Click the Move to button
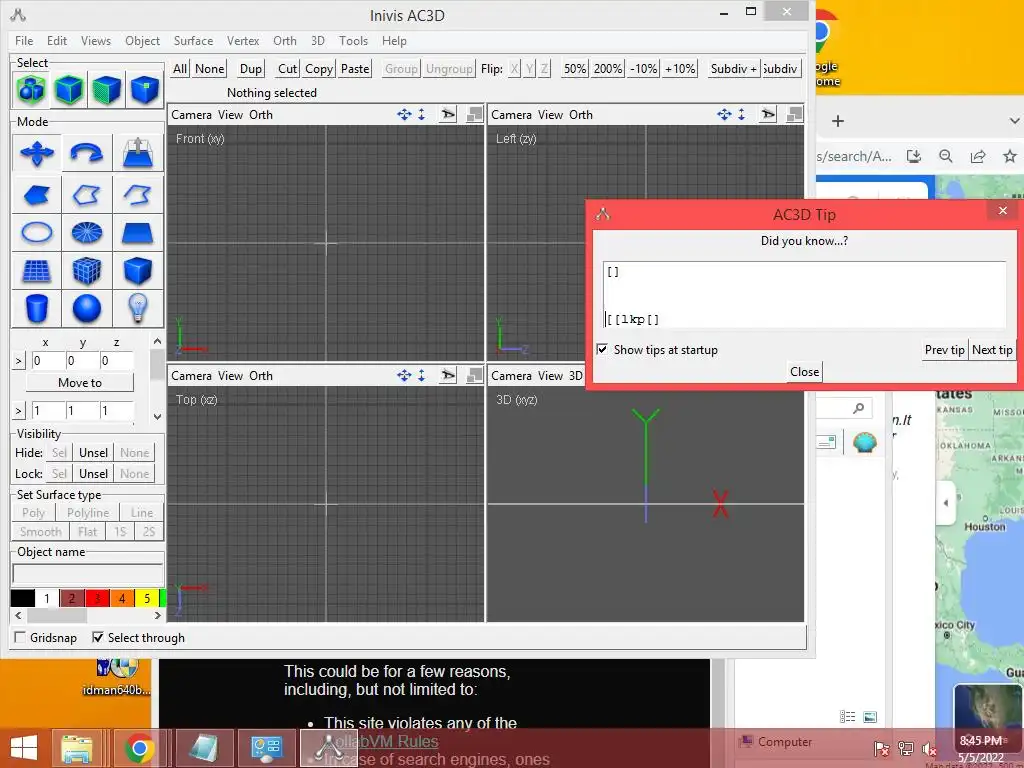Viewport: 1024px width, 768px height. [x=80, y=383]
